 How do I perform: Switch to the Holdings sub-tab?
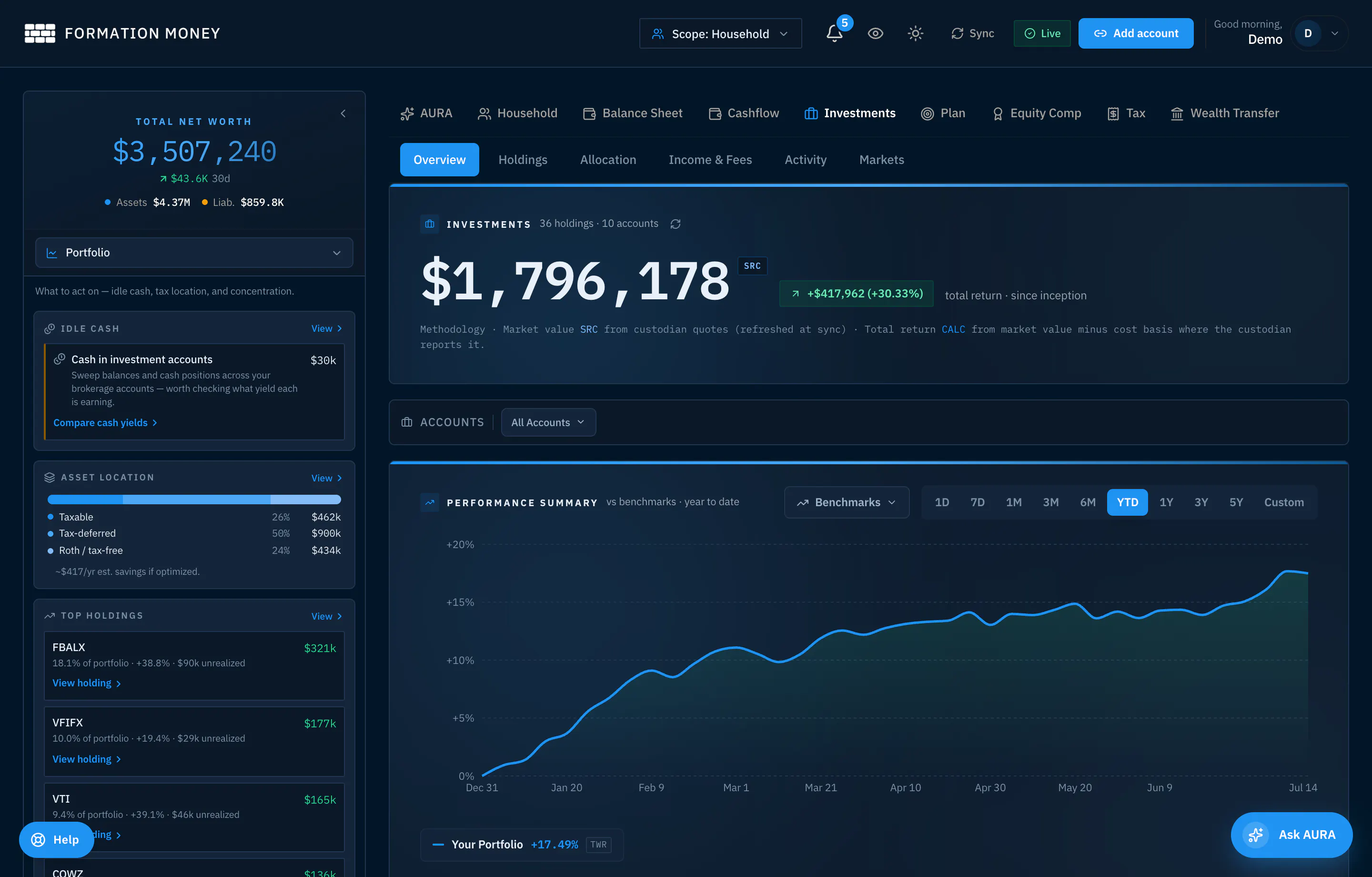(523, 160)
